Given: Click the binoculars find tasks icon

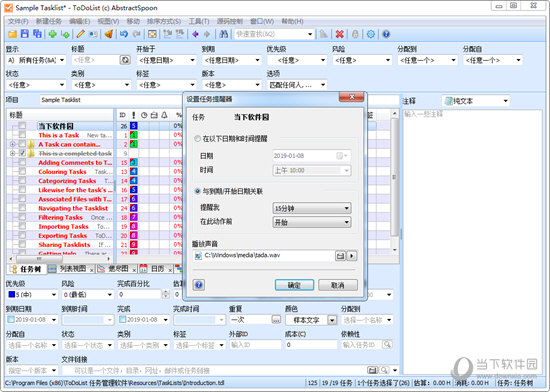Looking at the screenshot, I should (x=223, y=34).
